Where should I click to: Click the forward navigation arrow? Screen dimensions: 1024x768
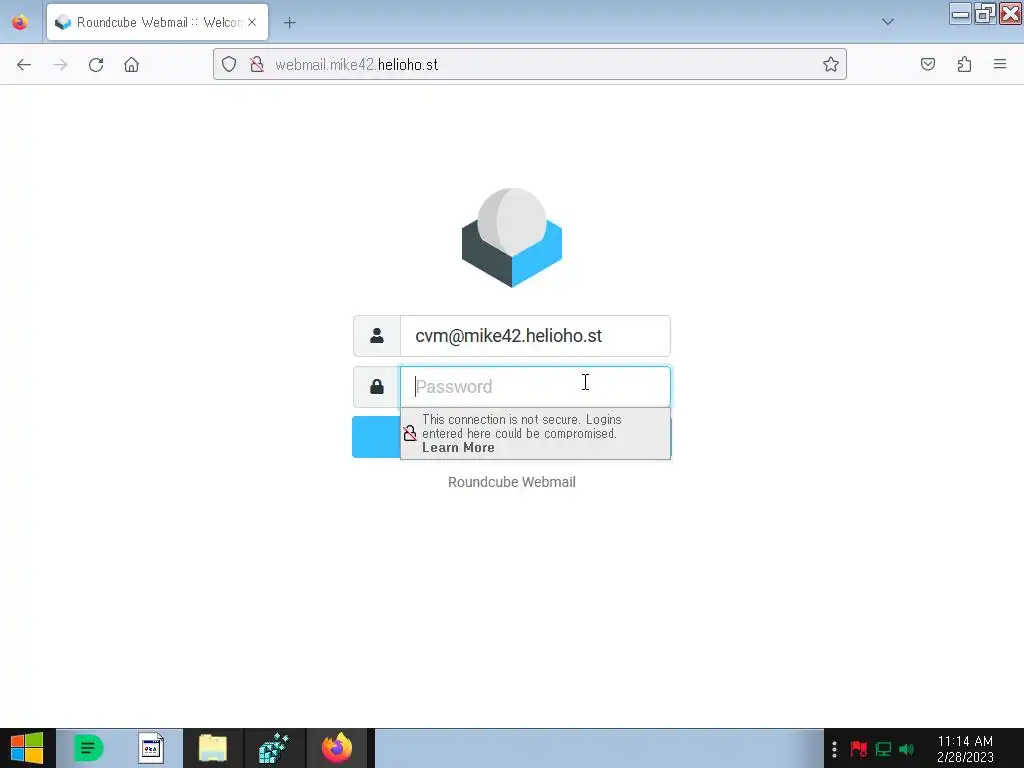point(60,65)
